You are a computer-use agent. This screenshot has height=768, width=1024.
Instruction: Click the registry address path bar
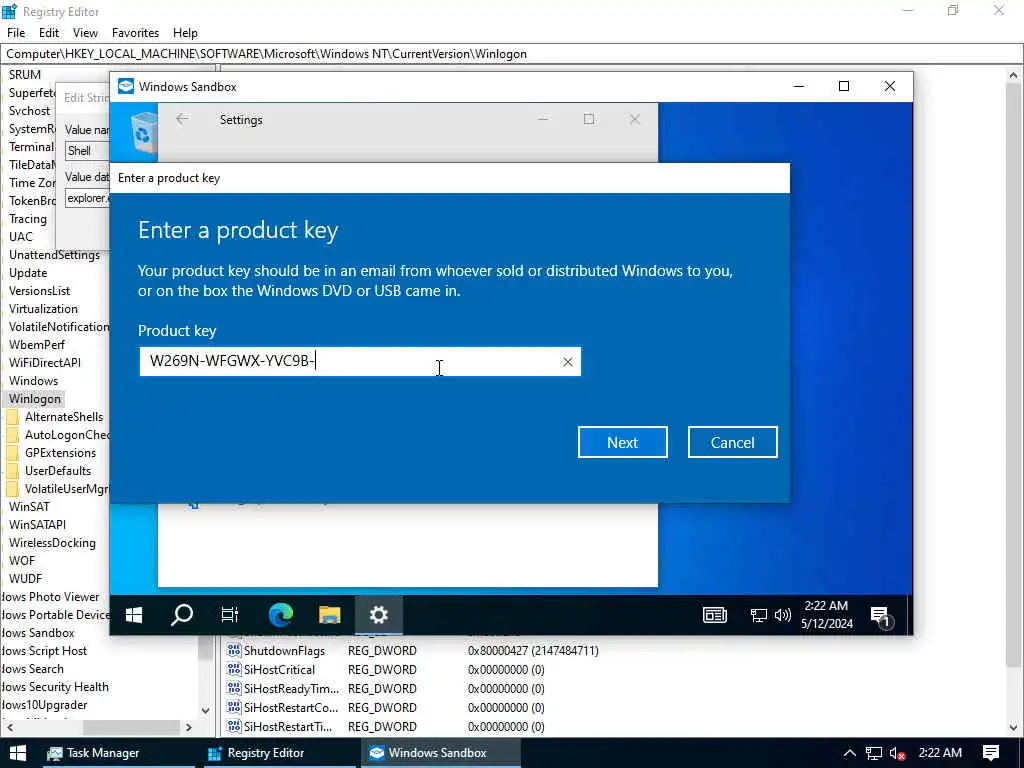point(511,54)
